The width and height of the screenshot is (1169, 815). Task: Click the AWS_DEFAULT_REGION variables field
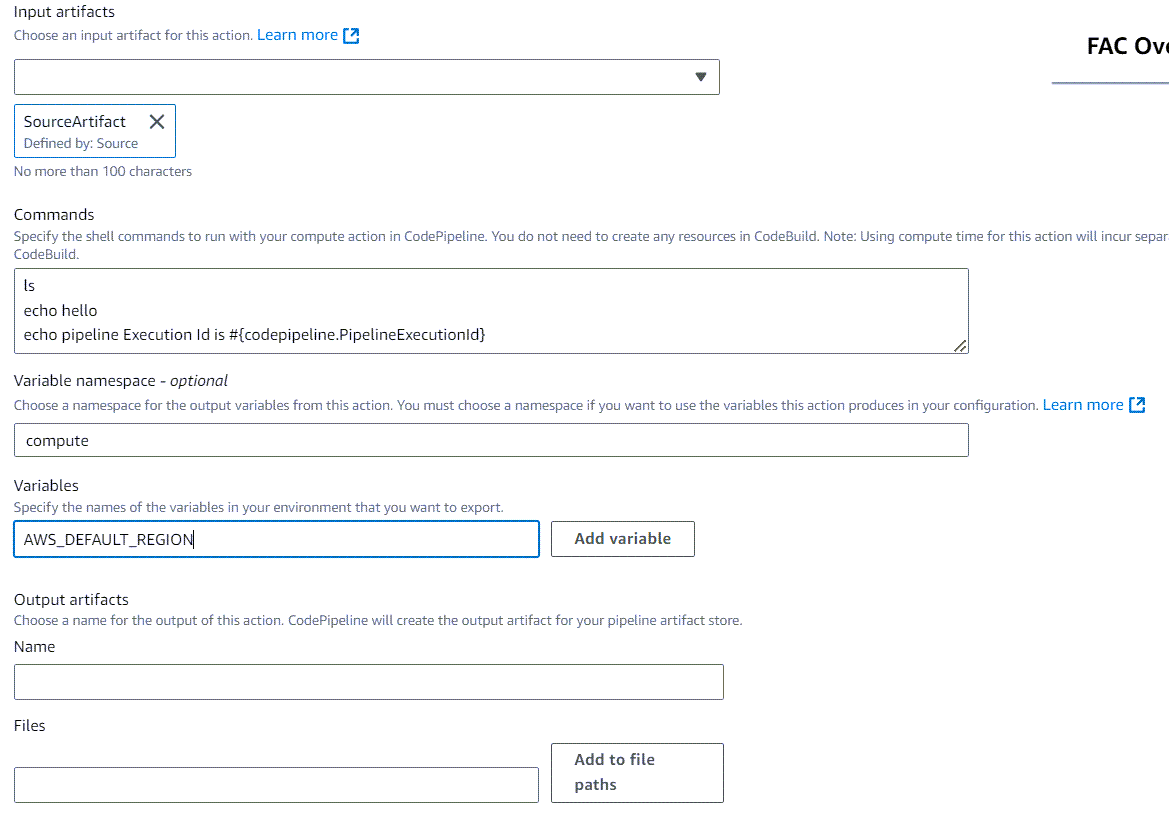click(x=275, y=538)
